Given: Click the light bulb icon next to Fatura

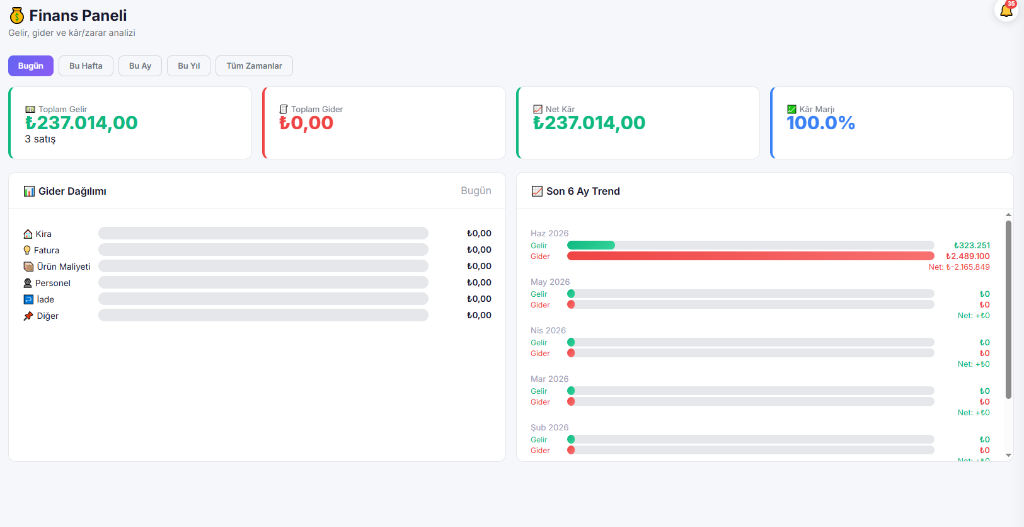Looking at the screenshot, I should pos(27,250).
